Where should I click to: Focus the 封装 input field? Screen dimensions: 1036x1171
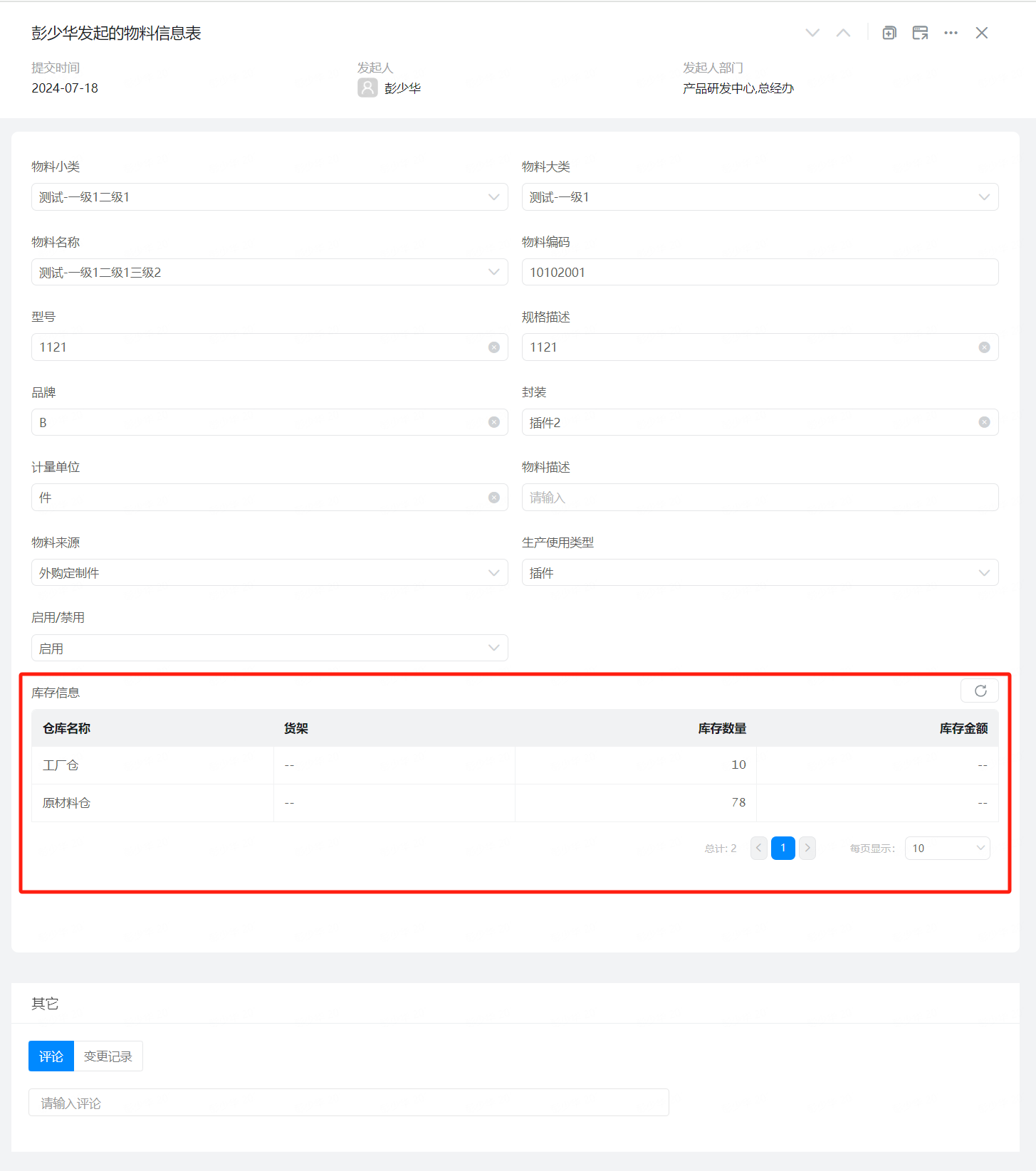pyautogui.click(x=760, y=422)
